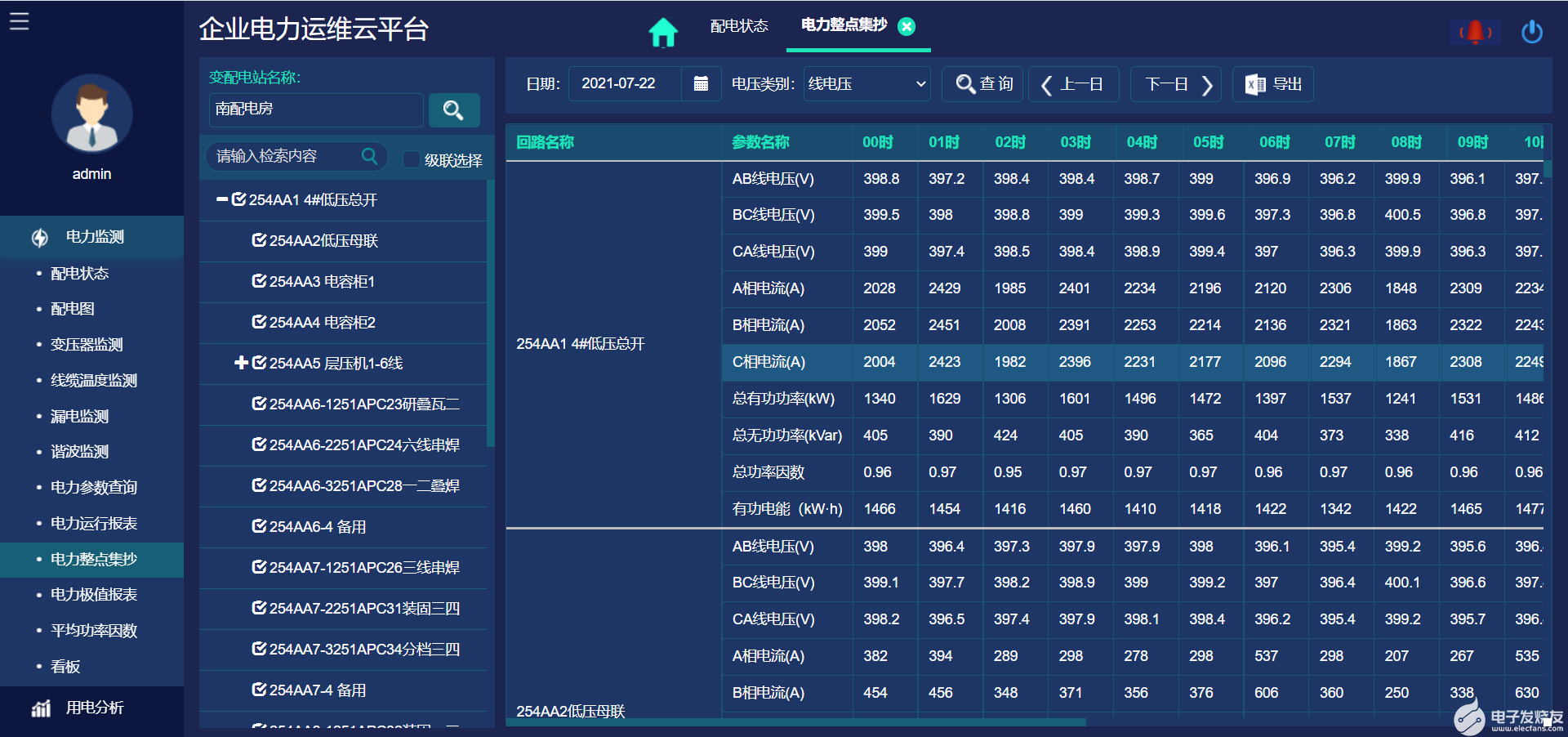Click the 总有功功率(kW) row label
This screenshot has height=737, width=1568.
pos(783,399)
